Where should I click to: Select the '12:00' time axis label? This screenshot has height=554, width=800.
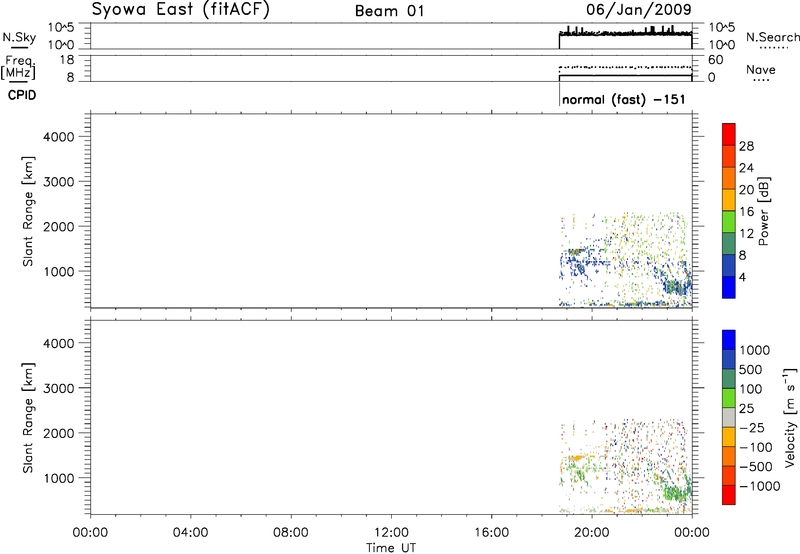pos(391,533)
